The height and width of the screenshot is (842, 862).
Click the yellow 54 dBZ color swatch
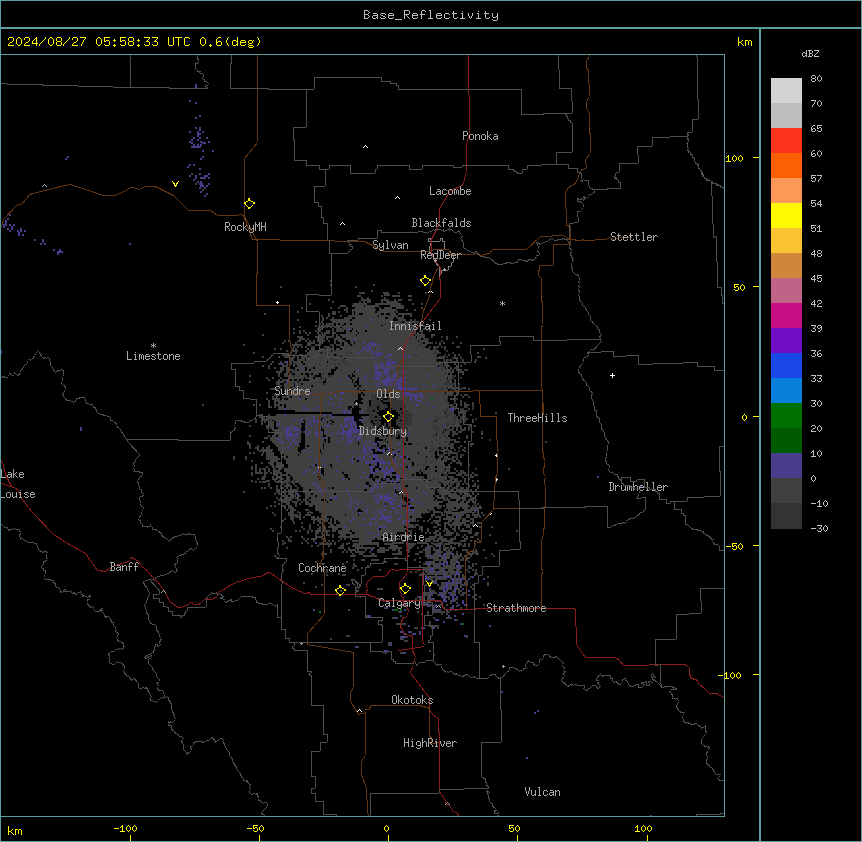pyautogui.click(x=786, y=215)
